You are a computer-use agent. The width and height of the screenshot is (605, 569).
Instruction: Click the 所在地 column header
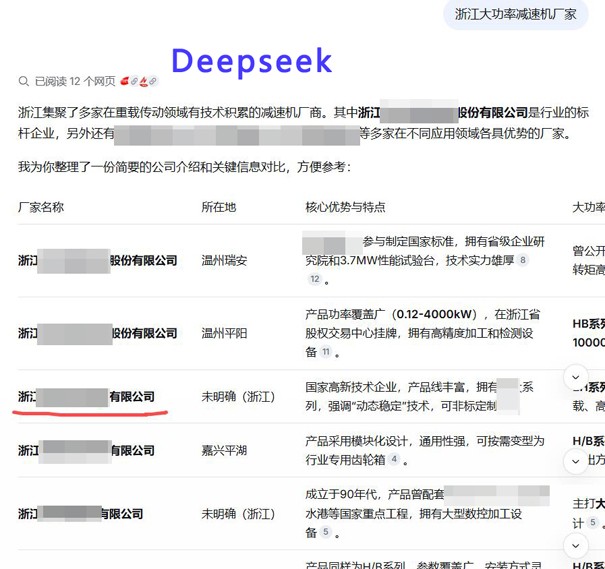218,207
